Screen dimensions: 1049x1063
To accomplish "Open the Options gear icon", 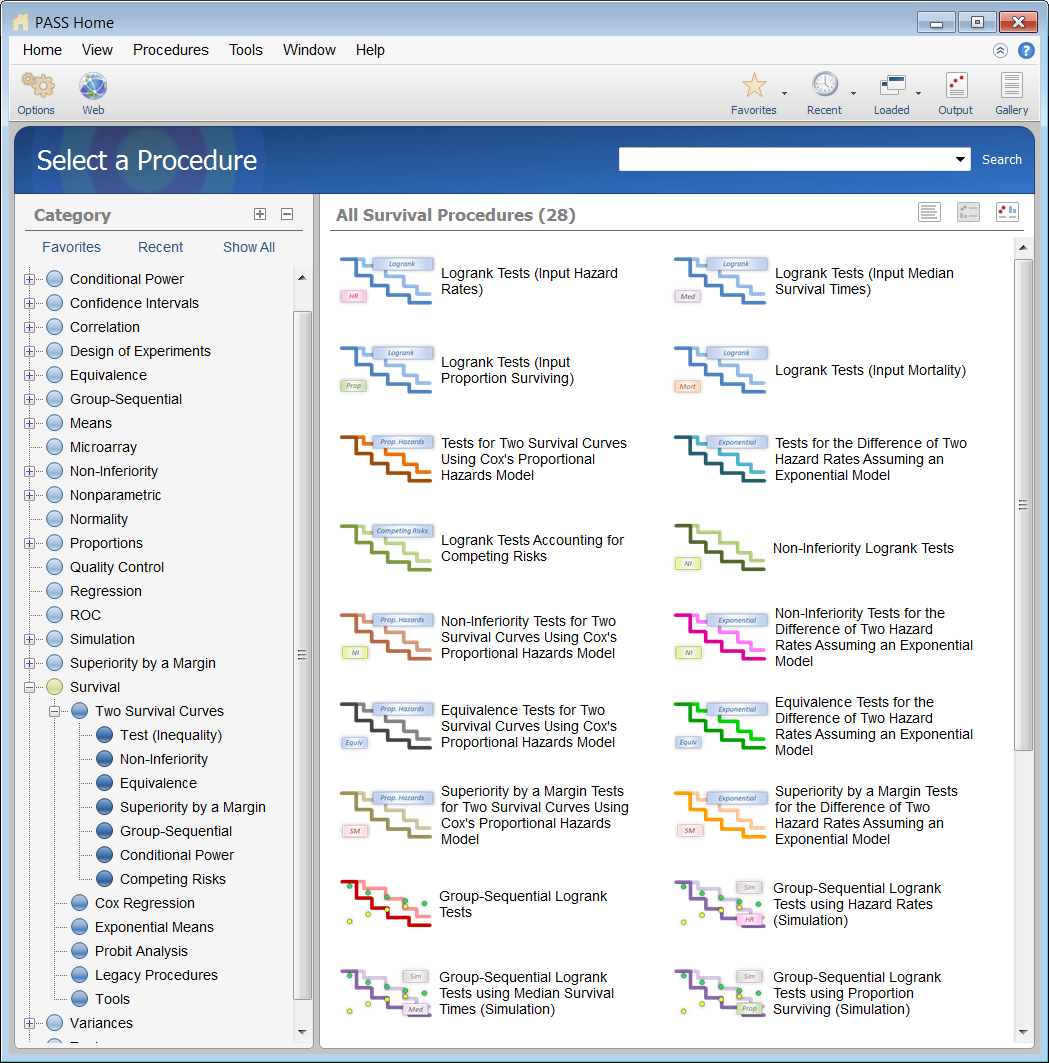I will pos(37,85).
